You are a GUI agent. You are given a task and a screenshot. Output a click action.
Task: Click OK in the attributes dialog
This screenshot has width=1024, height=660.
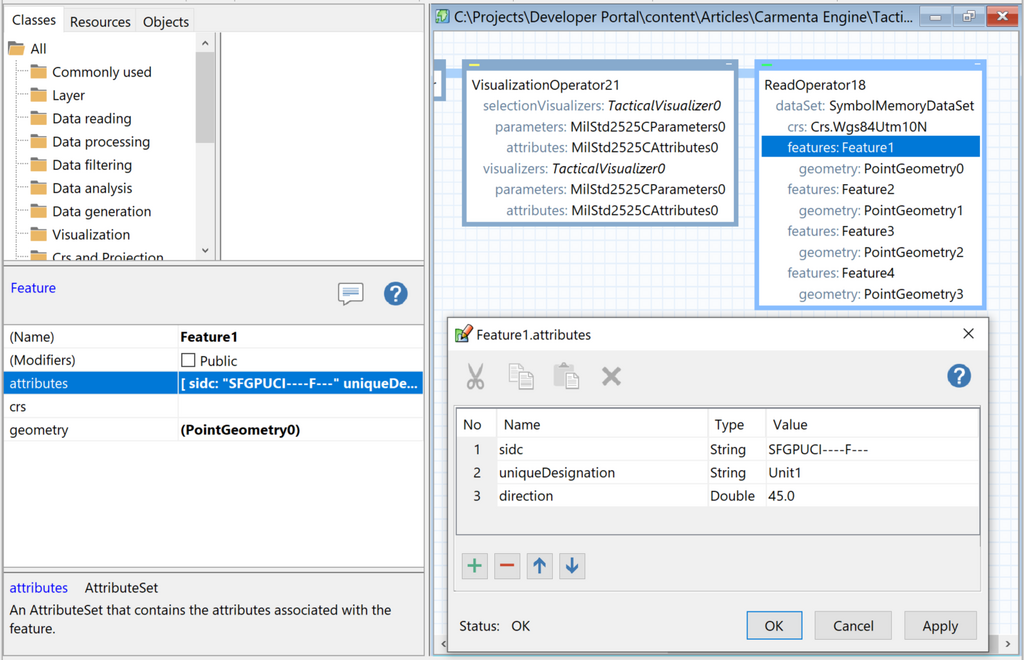774,626
